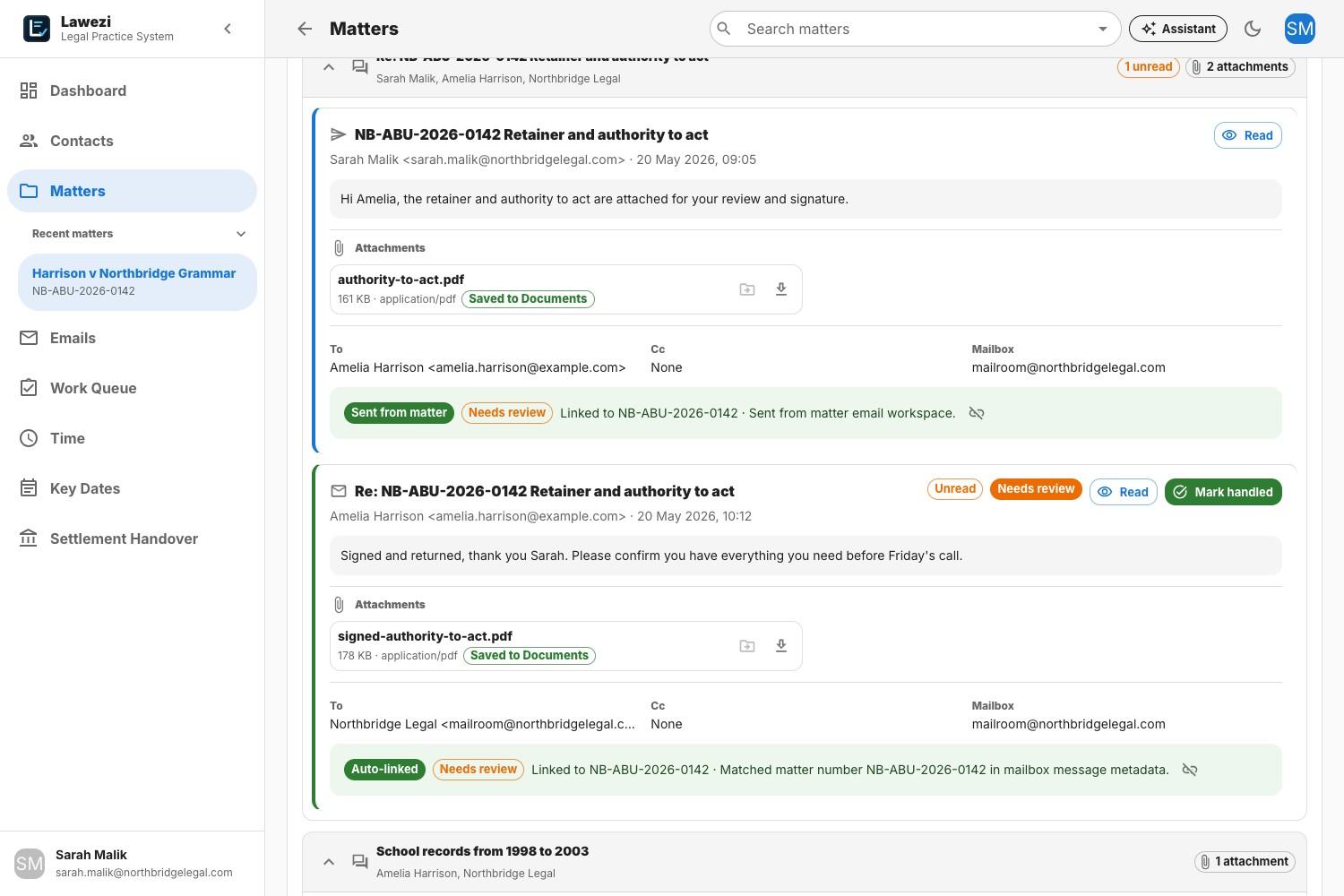The image size is (1344, 896).
Task: Collapse the School records thread
Action: (329, 862)
